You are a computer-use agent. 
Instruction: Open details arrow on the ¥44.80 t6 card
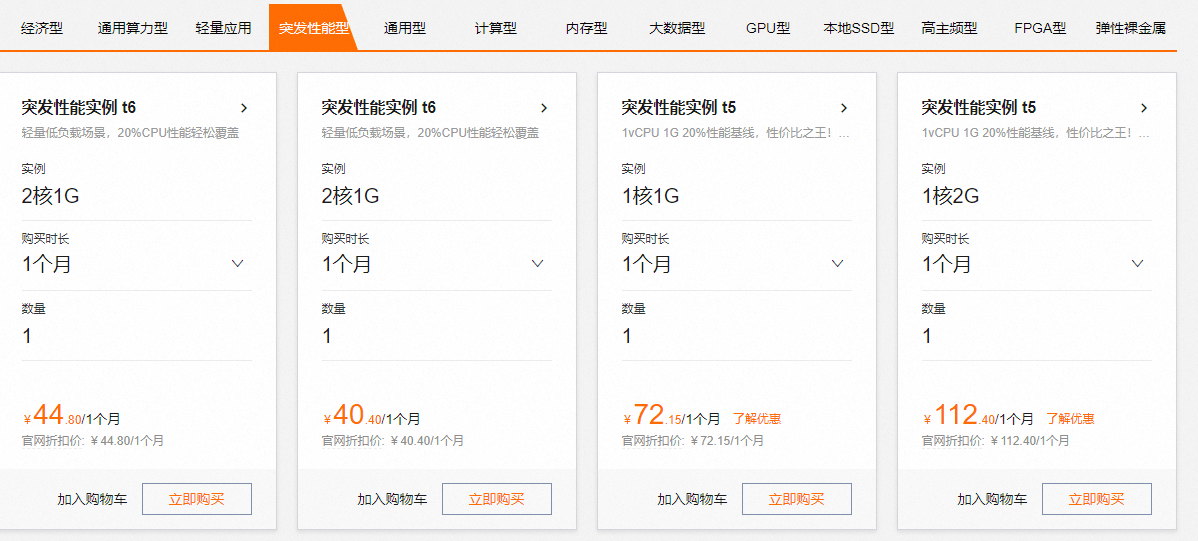pos(244,108)
